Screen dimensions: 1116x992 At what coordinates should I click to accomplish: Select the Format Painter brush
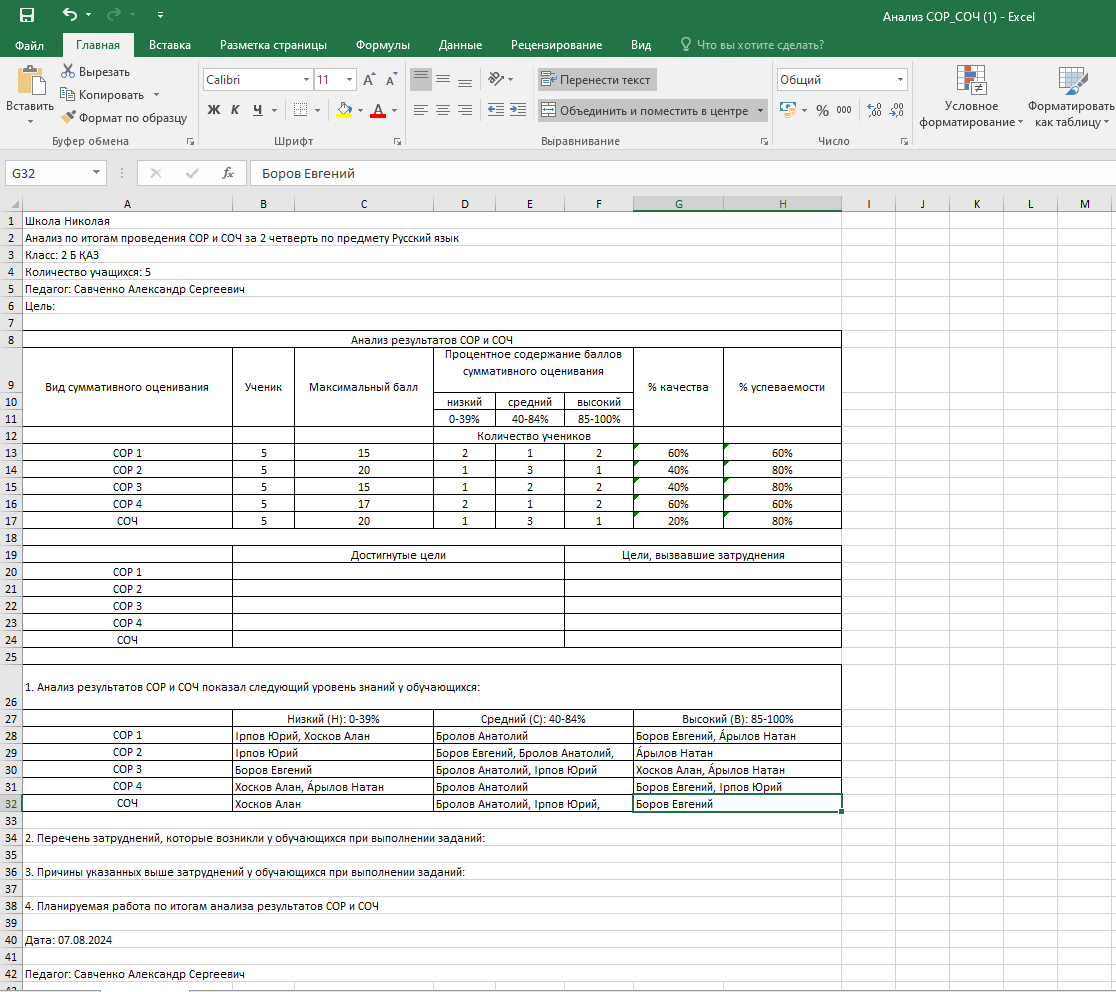[68, 117]
